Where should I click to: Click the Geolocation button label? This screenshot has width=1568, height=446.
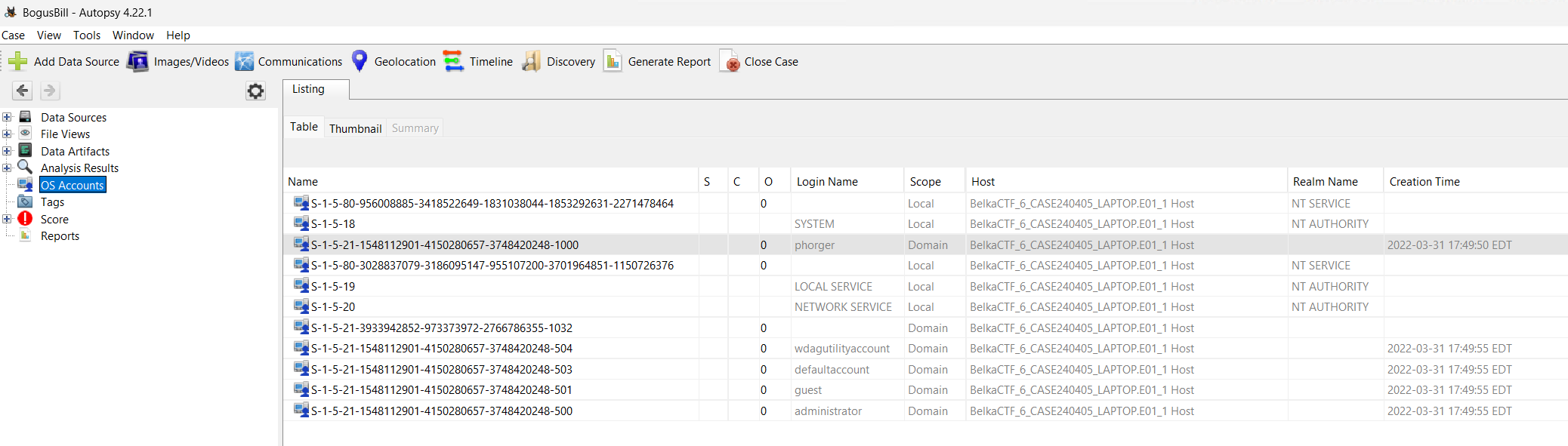click(x=405, y=62)
